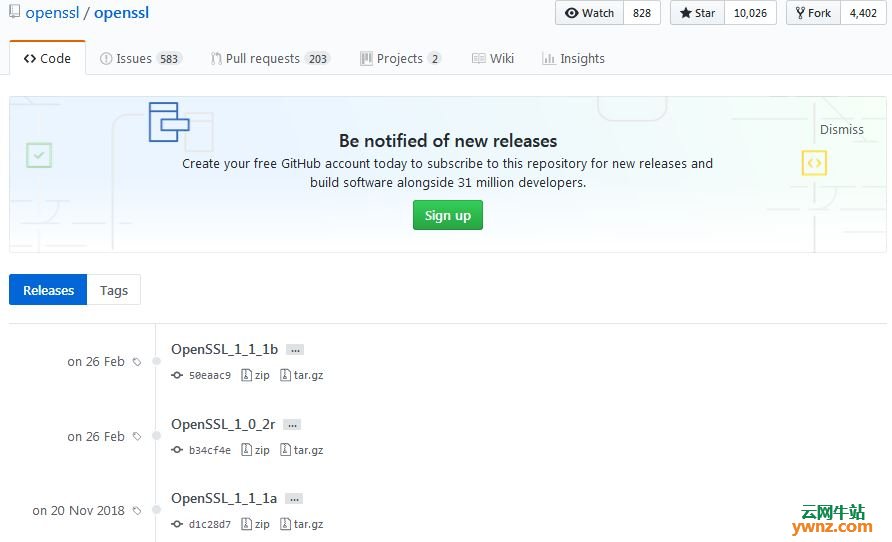Screen dimensions: 892x542
Task: Expand the OpenSSL_1_1_1b ellipsis details
Action: click(295, 350)
